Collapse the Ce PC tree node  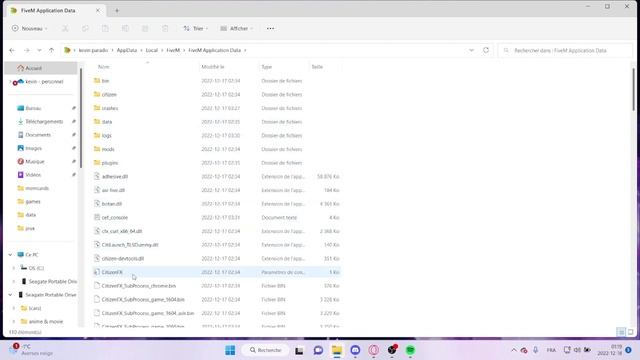point(10,255)
